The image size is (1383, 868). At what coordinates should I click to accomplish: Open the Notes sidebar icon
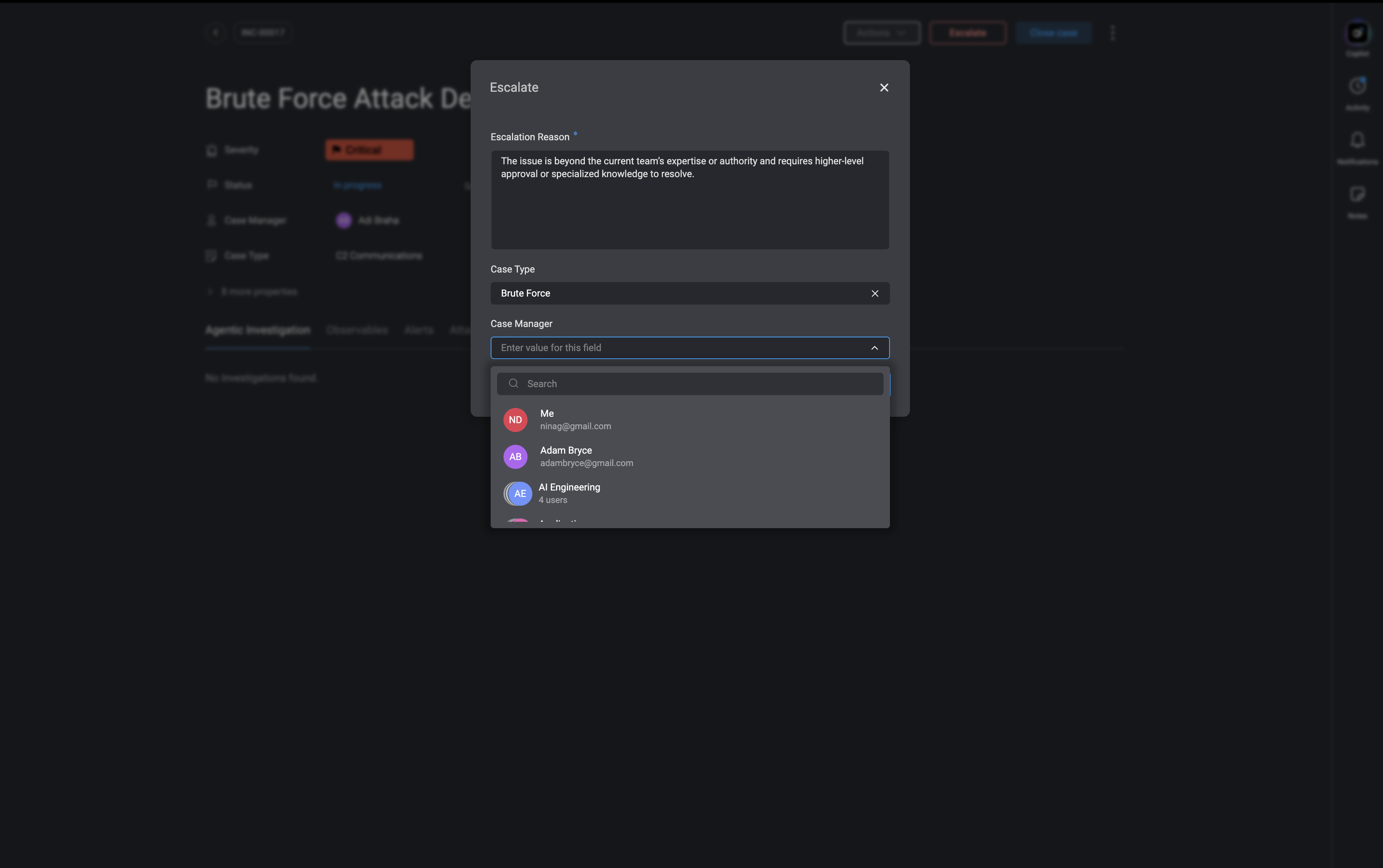[x=1357, y=195]
